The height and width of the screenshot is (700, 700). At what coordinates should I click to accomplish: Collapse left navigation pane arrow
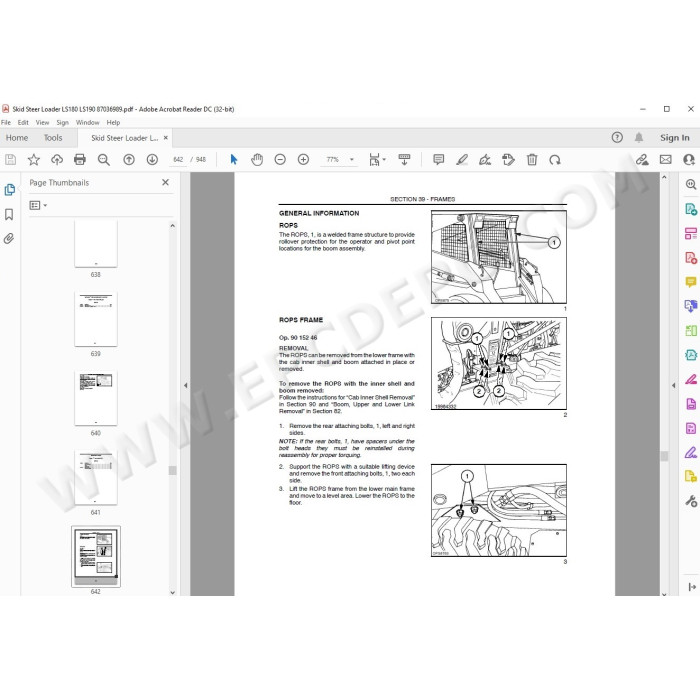click(x=185, y=385)
